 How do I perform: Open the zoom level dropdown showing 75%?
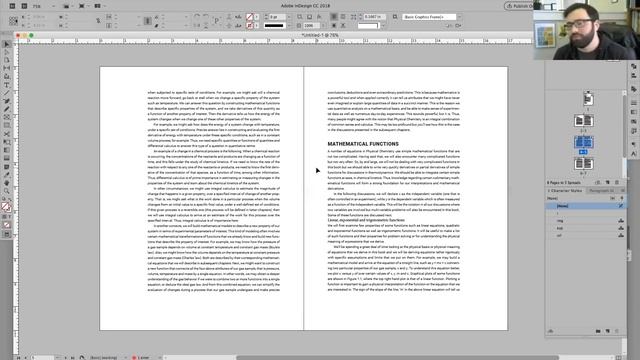tap(53, 6)
